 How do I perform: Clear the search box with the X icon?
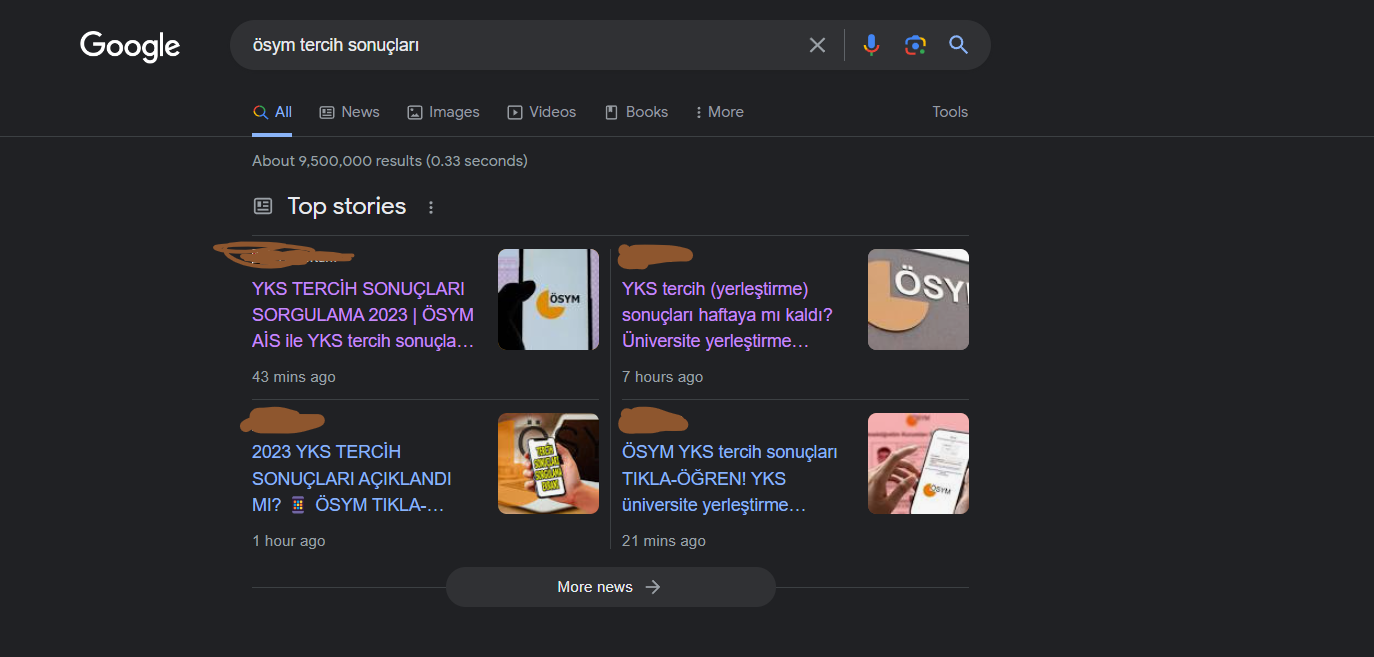[x=817, y=45]
